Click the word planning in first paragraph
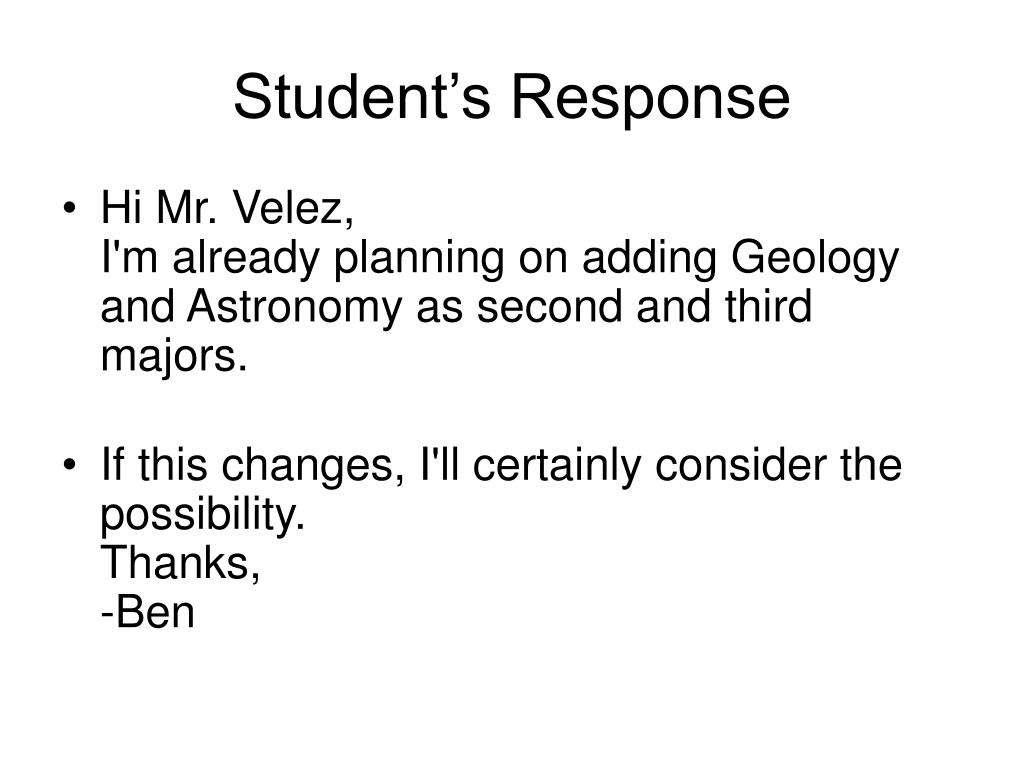The height and width of the screenshot is (768, 1024). [419, 261]
